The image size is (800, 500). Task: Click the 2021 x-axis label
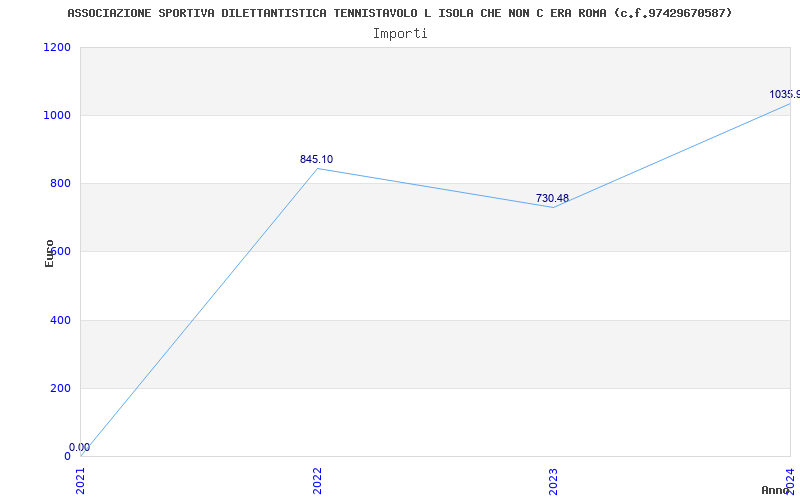(81, 481)
